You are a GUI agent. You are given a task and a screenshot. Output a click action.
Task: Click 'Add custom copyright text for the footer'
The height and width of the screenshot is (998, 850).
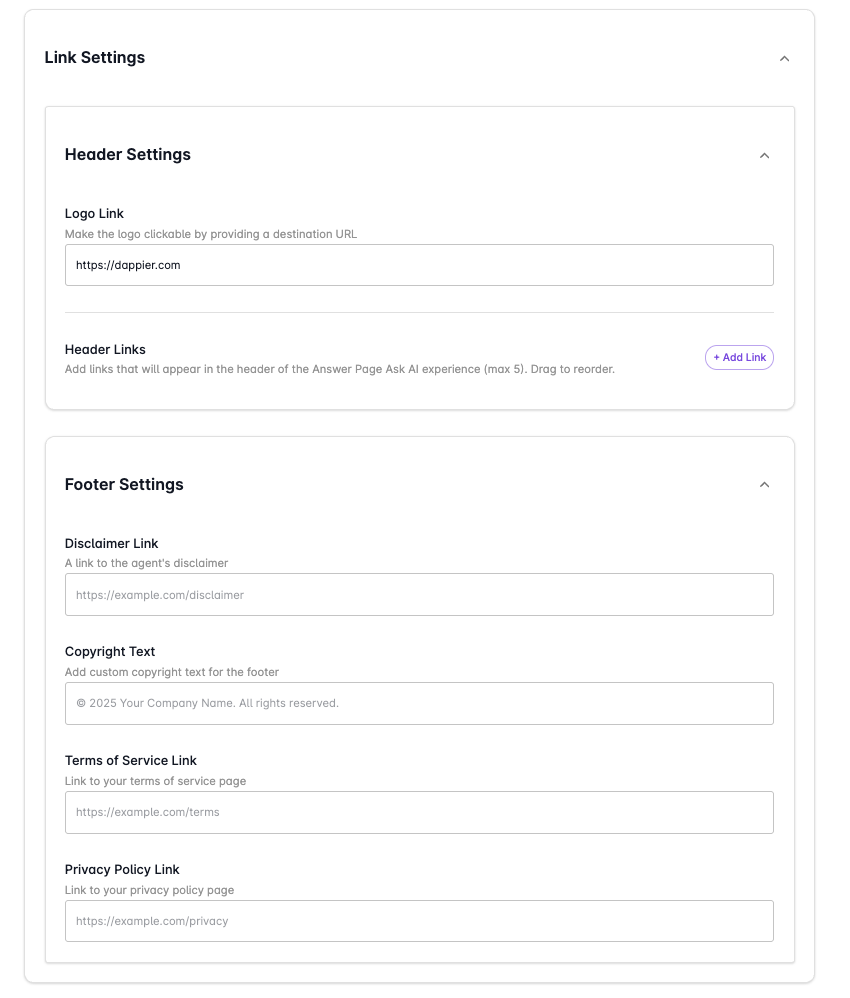[x=172, y=672]
